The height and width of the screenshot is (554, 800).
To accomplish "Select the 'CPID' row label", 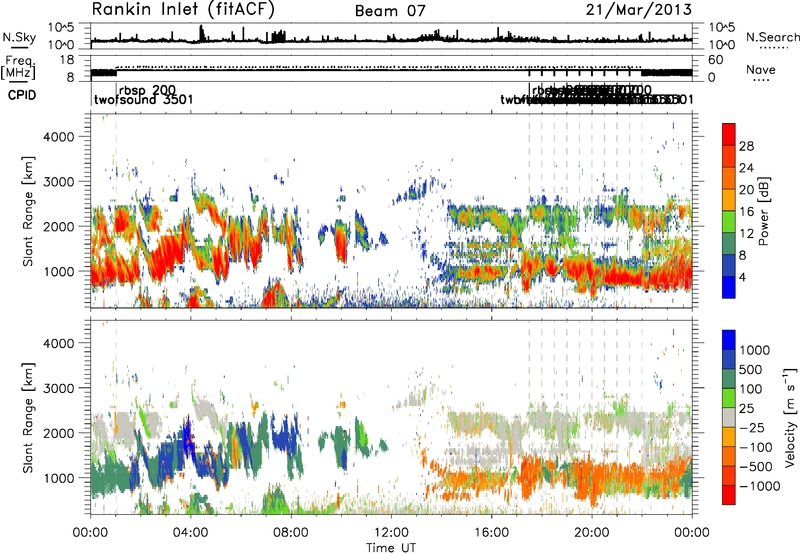I will click(22, 95).
